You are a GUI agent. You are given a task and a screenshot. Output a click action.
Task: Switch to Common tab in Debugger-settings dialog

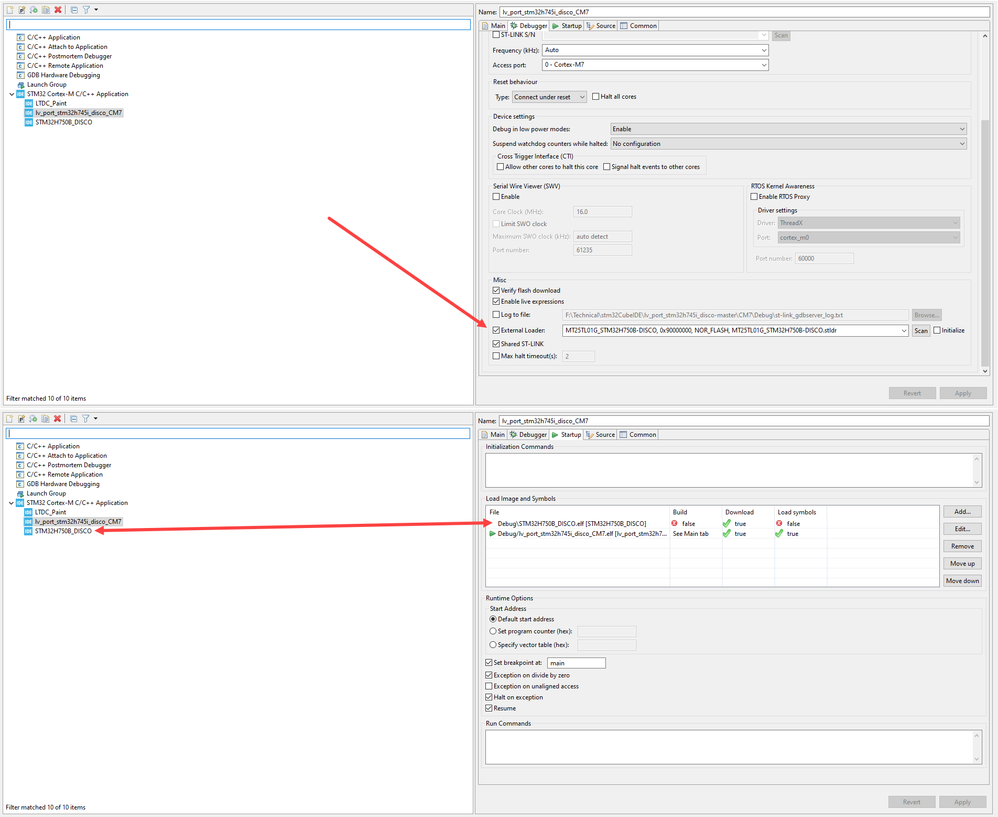coord(638,26)
